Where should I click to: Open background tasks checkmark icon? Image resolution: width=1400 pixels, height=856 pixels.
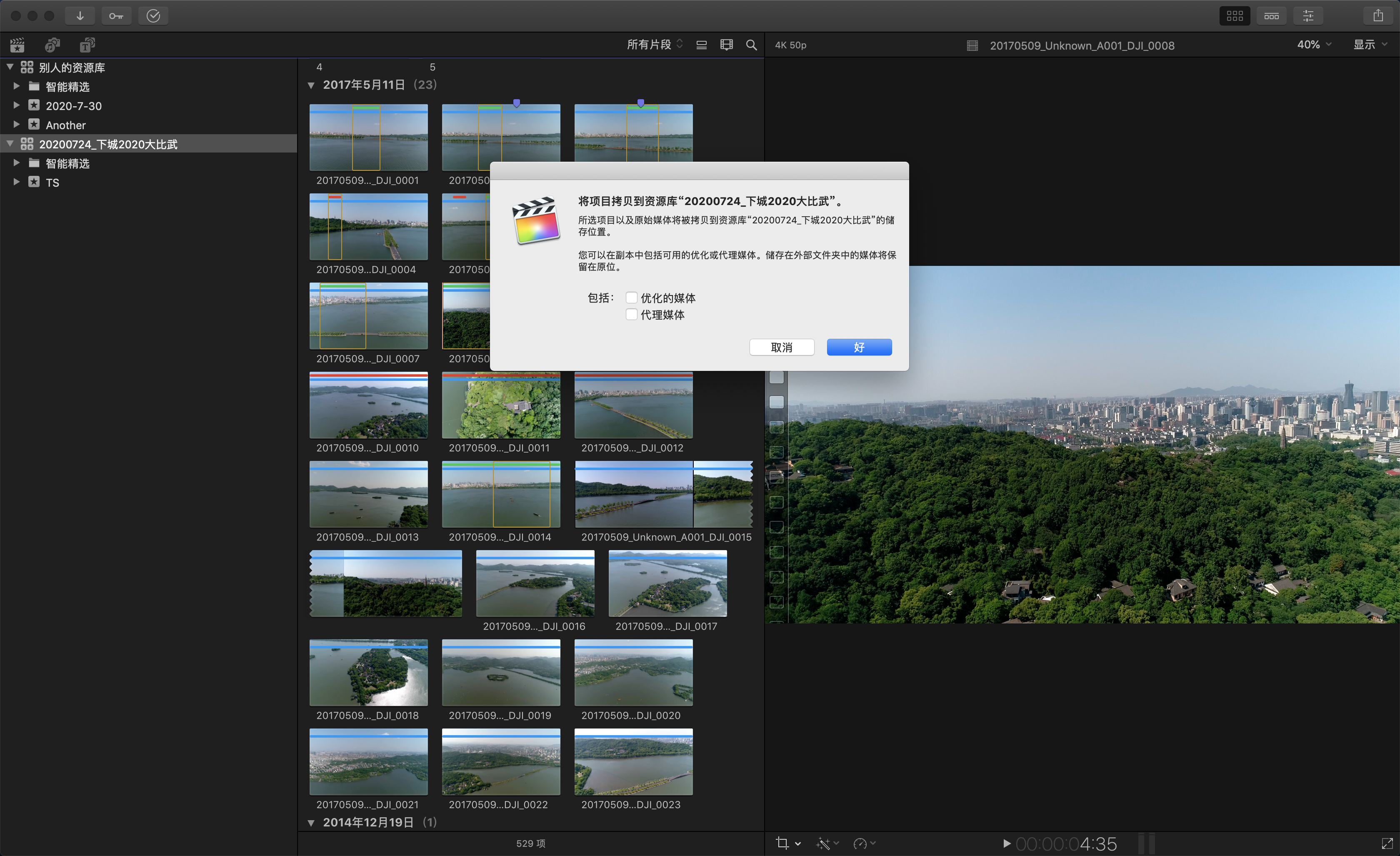tap(153, 16)
